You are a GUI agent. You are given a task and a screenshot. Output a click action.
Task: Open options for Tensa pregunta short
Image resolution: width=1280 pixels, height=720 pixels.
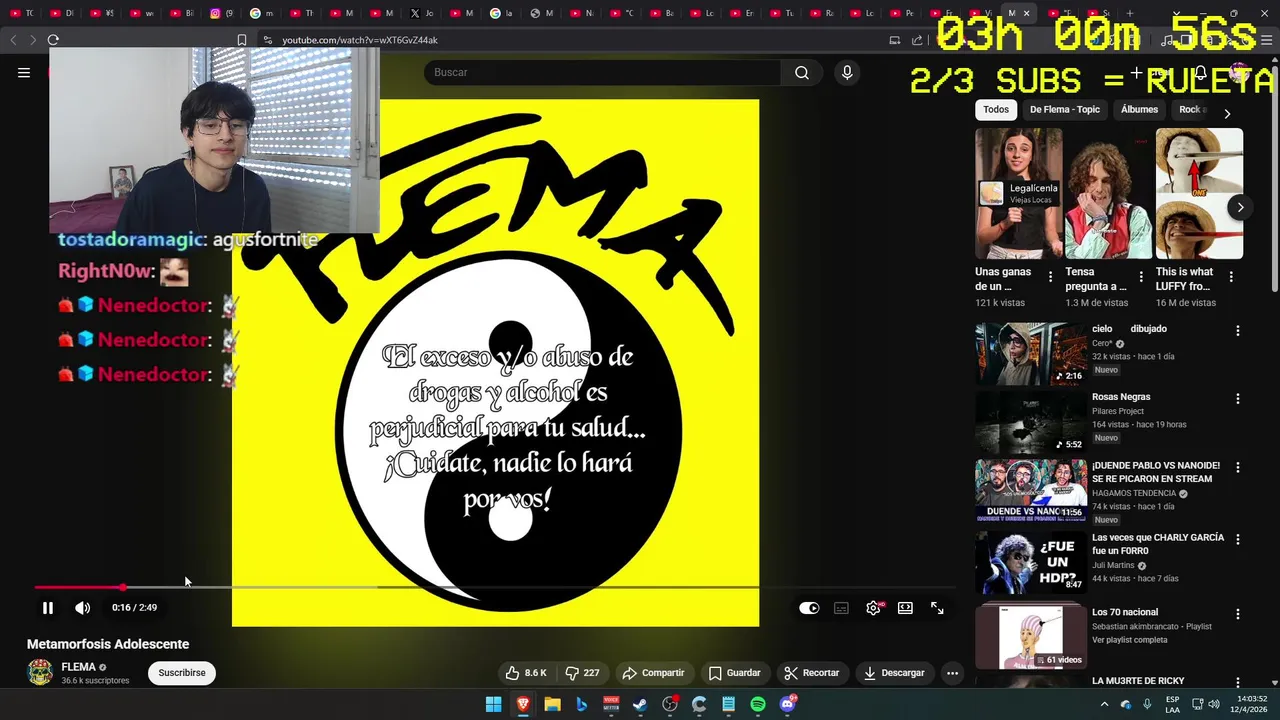1141,277
